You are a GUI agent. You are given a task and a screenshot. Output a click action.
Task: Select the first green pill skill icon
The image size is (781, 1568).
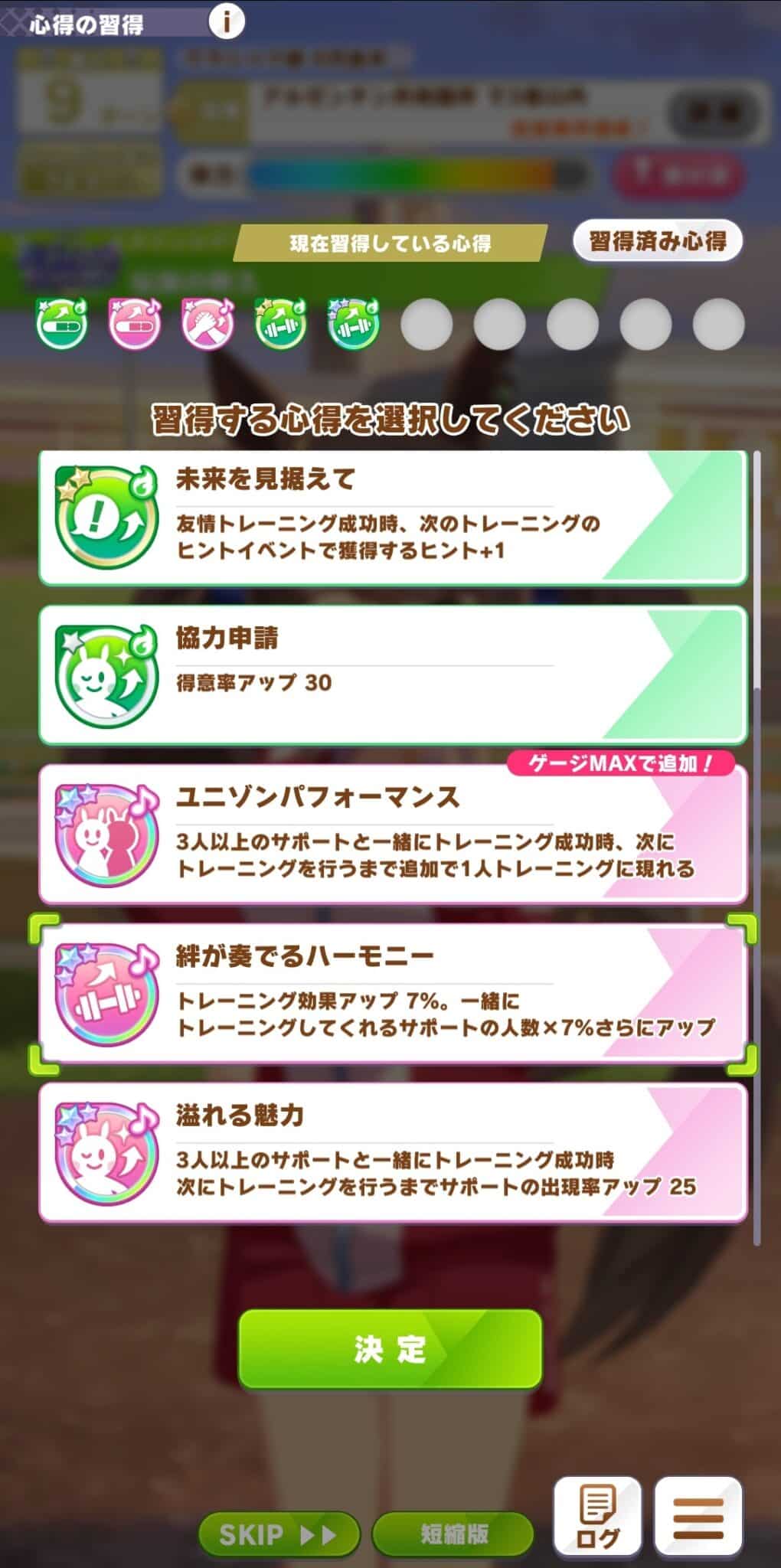[x=62, y=323]
